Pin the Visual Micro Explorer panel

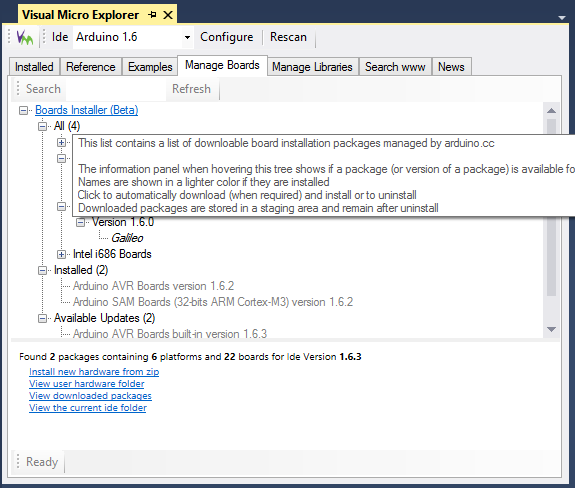(x=152, y=15)
